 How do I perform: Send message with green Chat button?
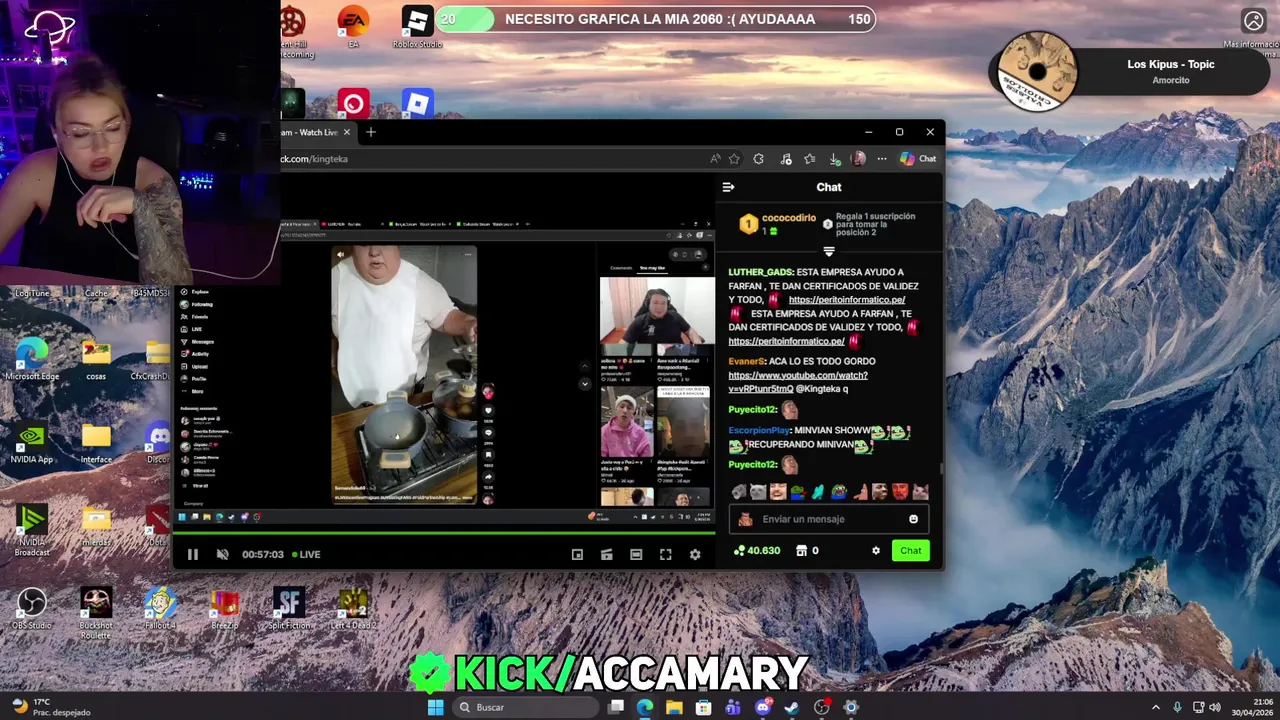[x=910, y=551]
